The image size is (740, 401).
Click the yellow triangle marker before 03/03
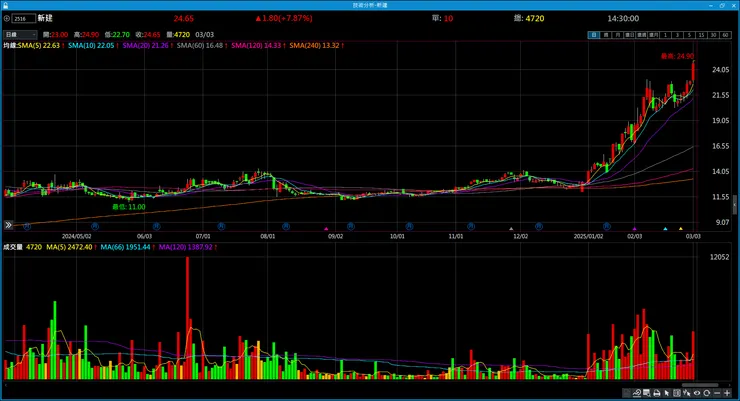[x=681, y=229]
